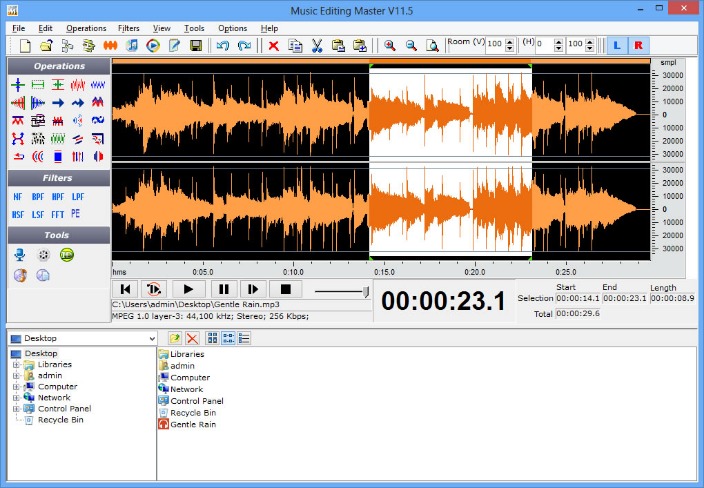Screen dimensions: 704x488
Task: Select the FFT filter icon
Action: (57, 214)
